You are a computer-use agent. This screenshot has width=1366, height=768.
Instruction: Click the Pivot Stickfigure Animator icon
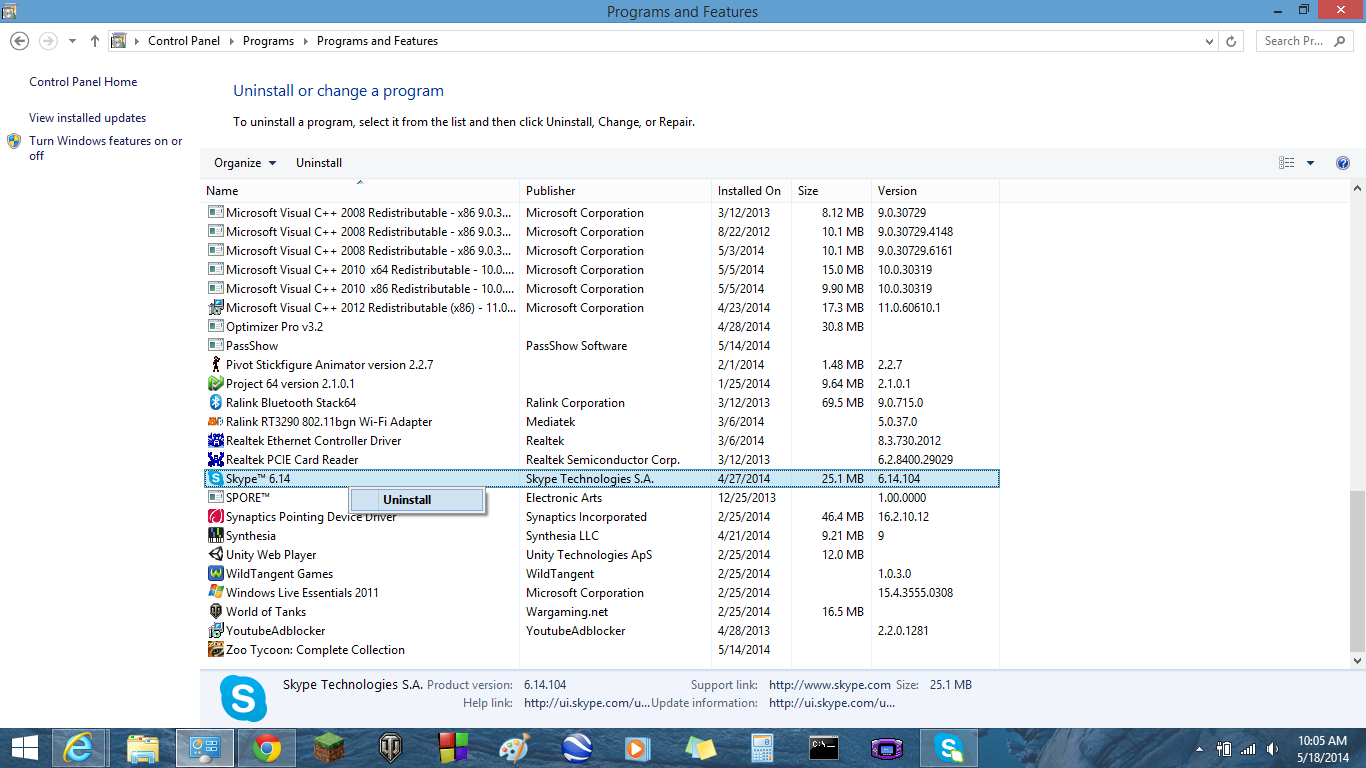[x=216, y=365]
